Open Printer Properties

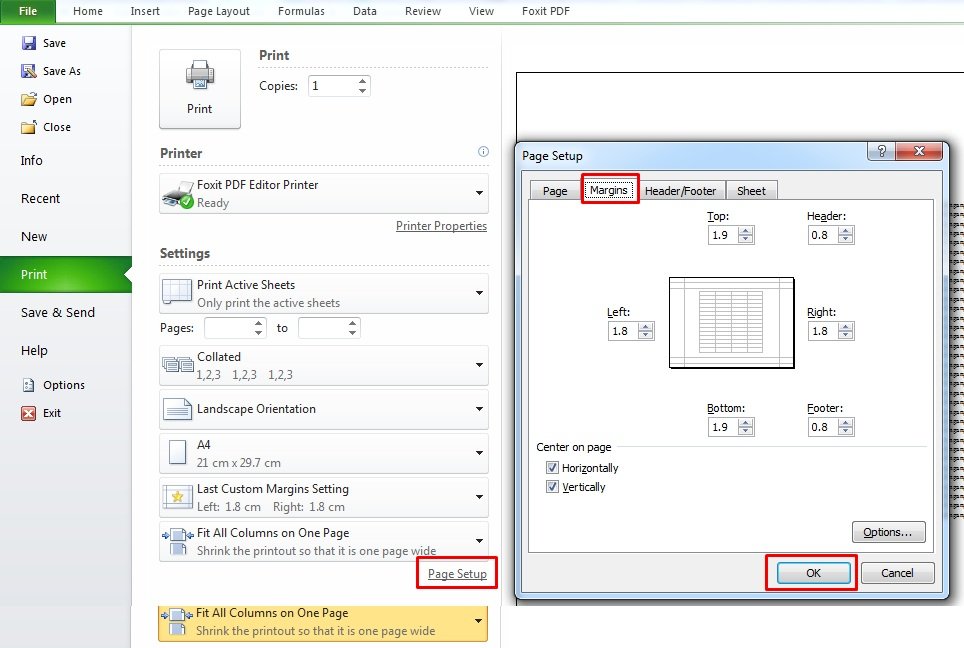point(441,226)
